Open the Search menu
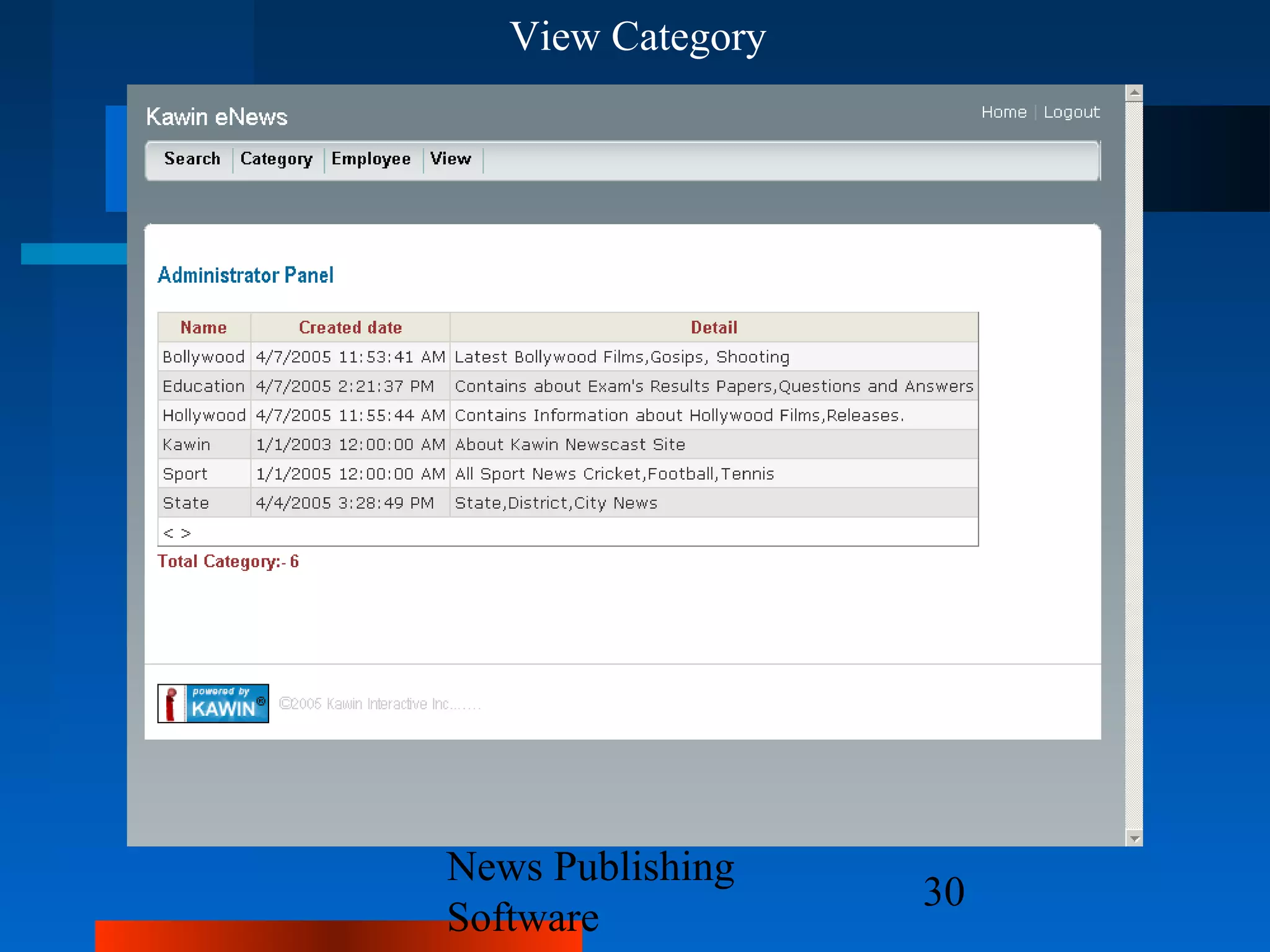 pyautogui.click(x=192, y=159)
